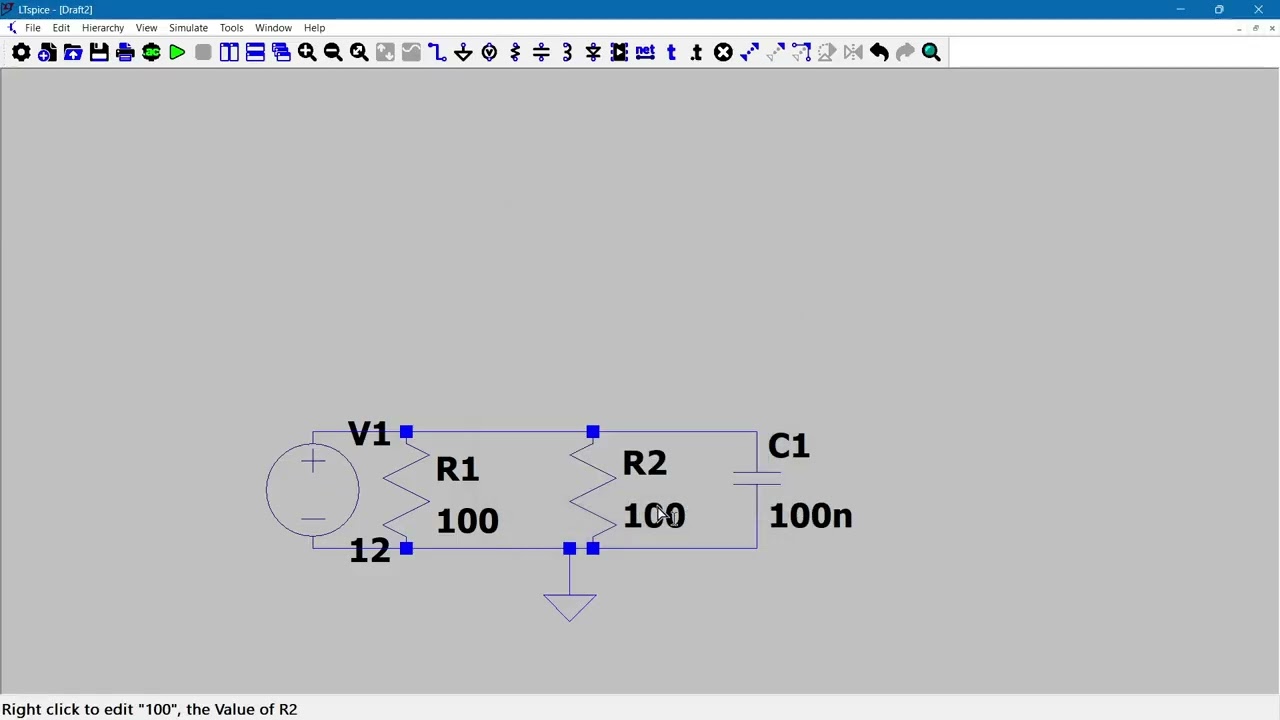Save the schematic with the floppy icon

[x=99, y=52]
